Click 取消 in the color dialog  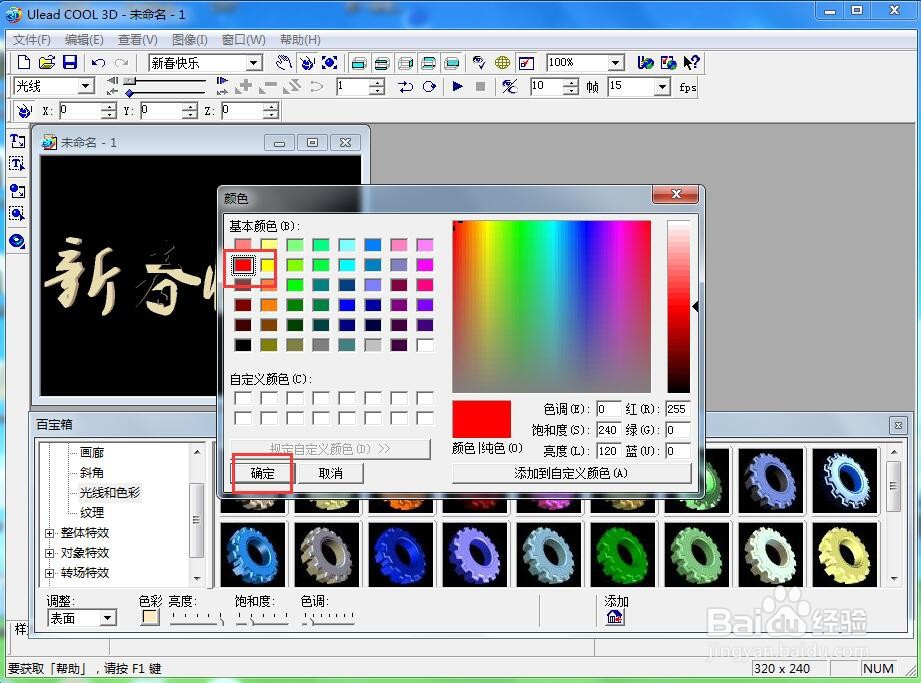pos(331,473)
